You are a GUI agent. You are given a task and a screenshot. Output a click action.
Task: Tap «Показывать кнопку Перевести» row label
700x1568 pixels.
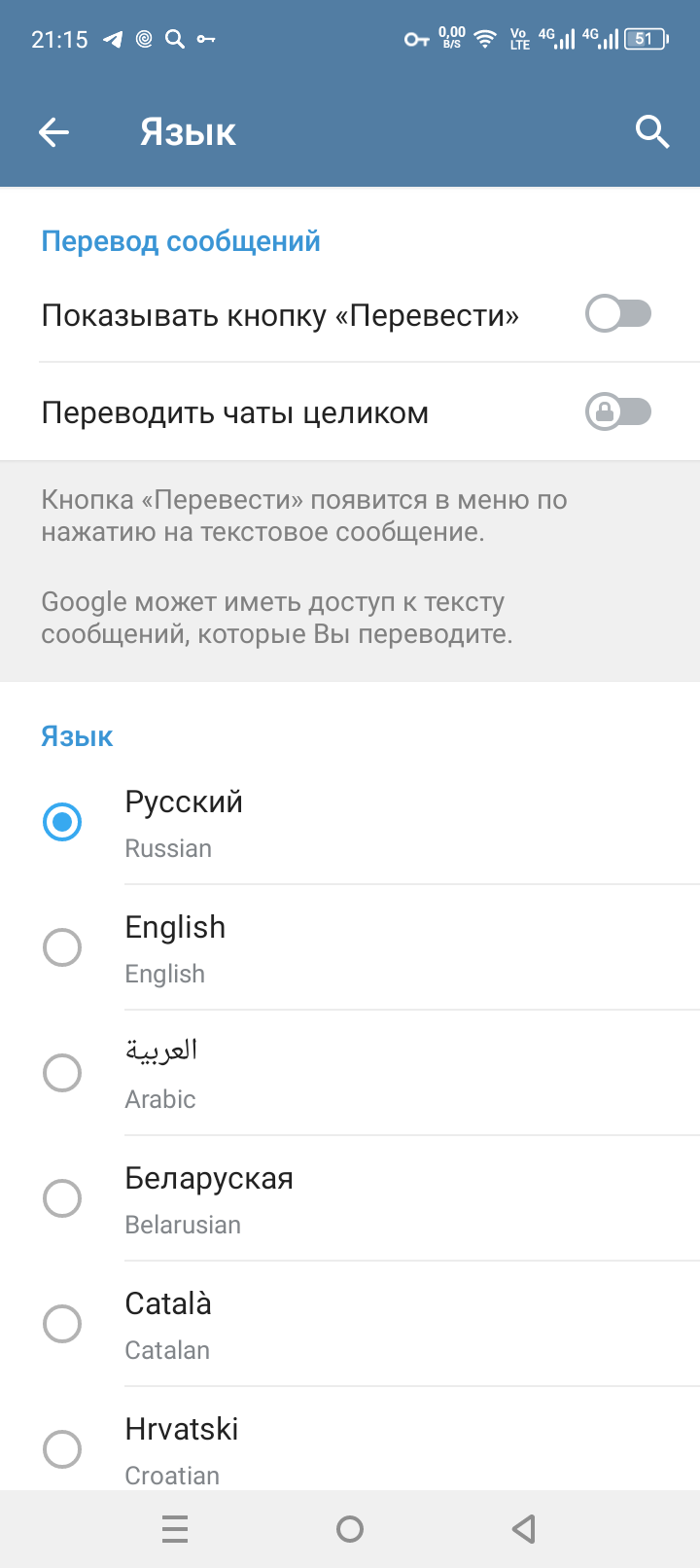280,315
